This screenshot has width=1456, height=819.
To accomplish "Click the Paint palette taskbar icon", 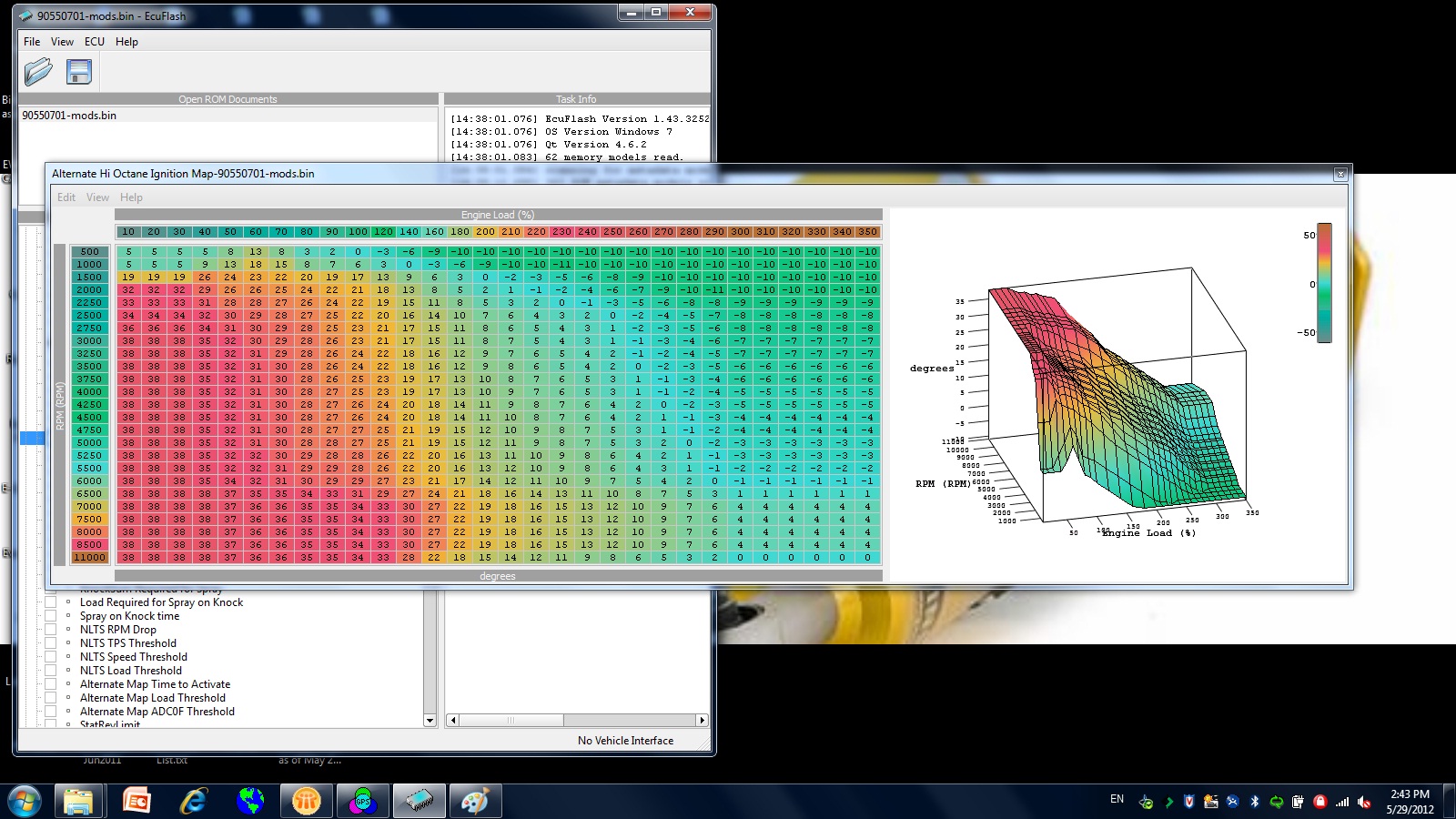I will pos(475,801).
